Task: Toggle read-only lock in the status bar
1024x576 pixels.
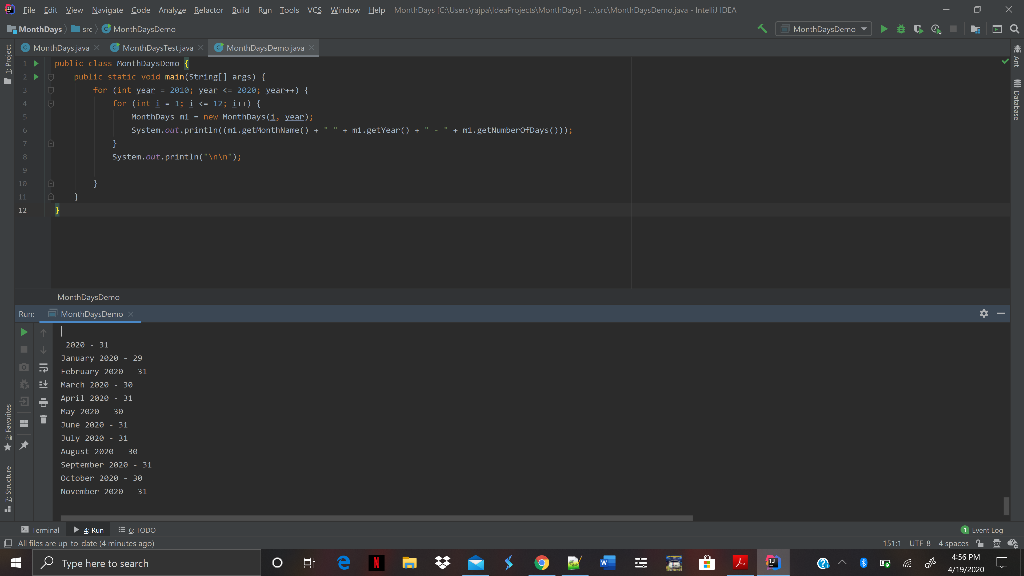Action: click(981, 544)
